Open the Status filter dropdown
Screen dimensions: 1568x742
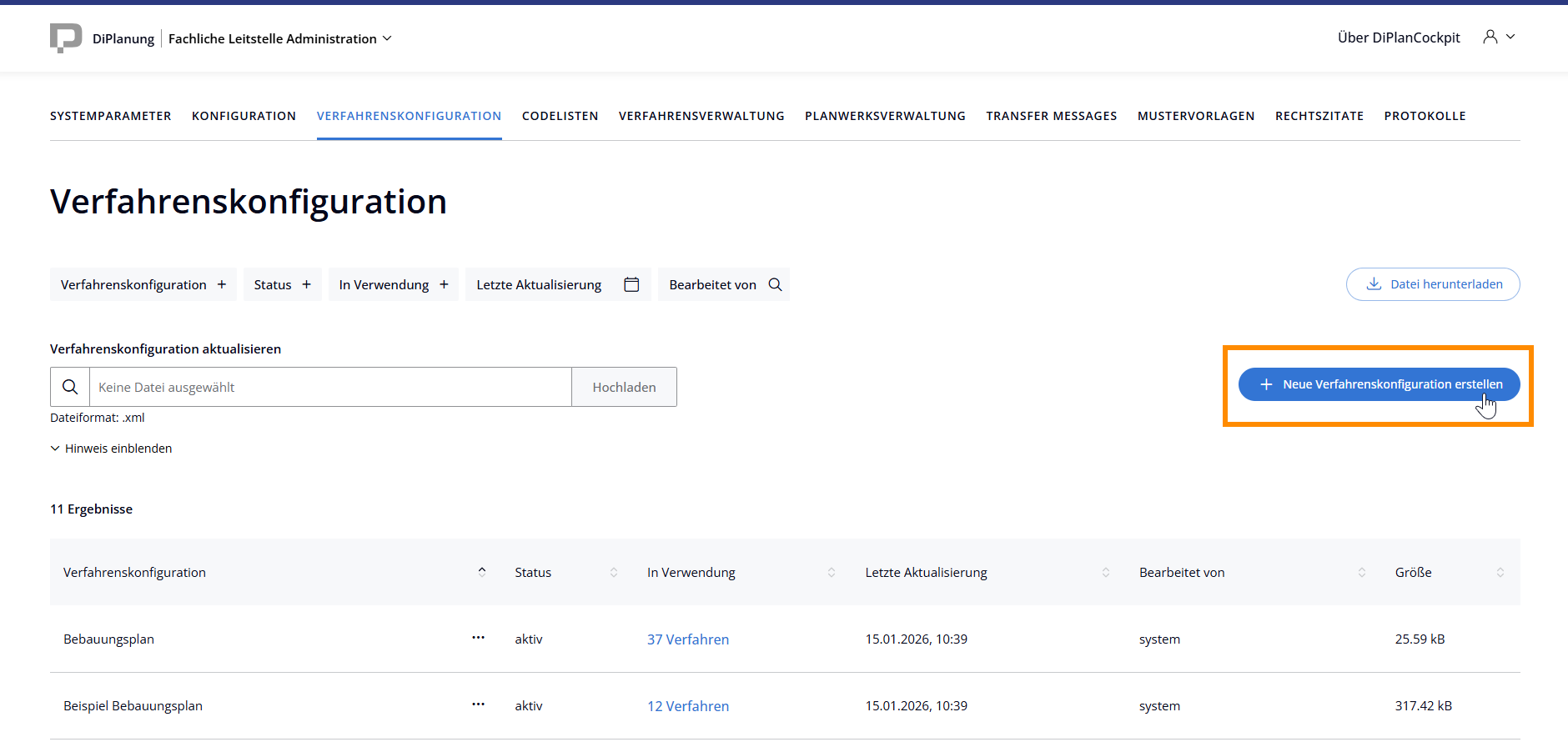click(x=282, y=284)
